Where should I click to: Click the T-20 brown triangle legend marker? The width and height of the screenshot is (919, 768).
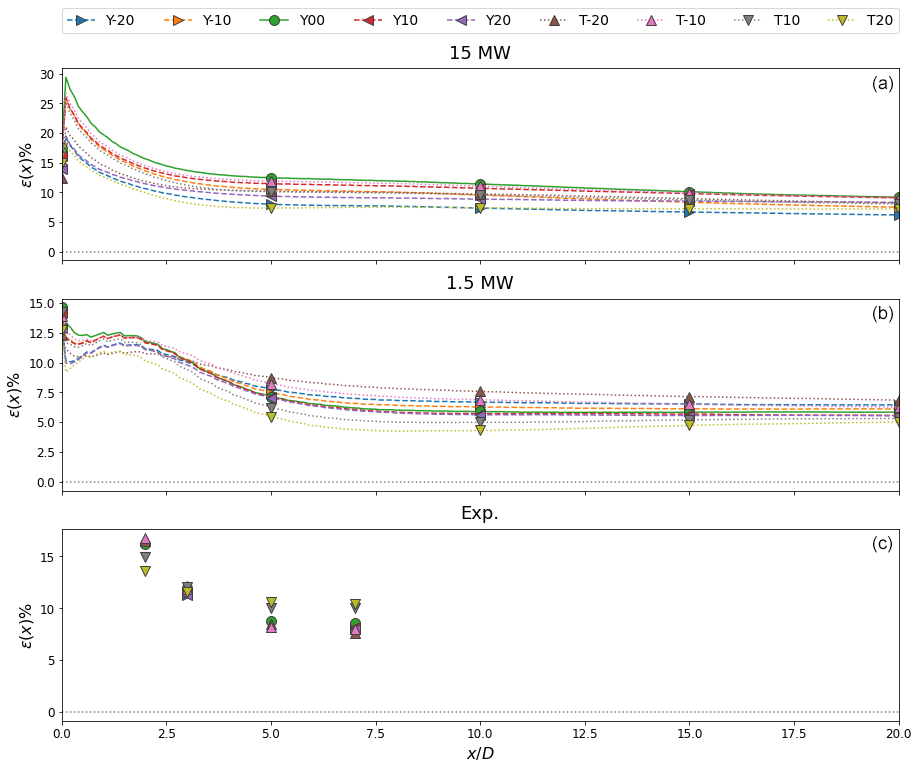pos(554,20)
